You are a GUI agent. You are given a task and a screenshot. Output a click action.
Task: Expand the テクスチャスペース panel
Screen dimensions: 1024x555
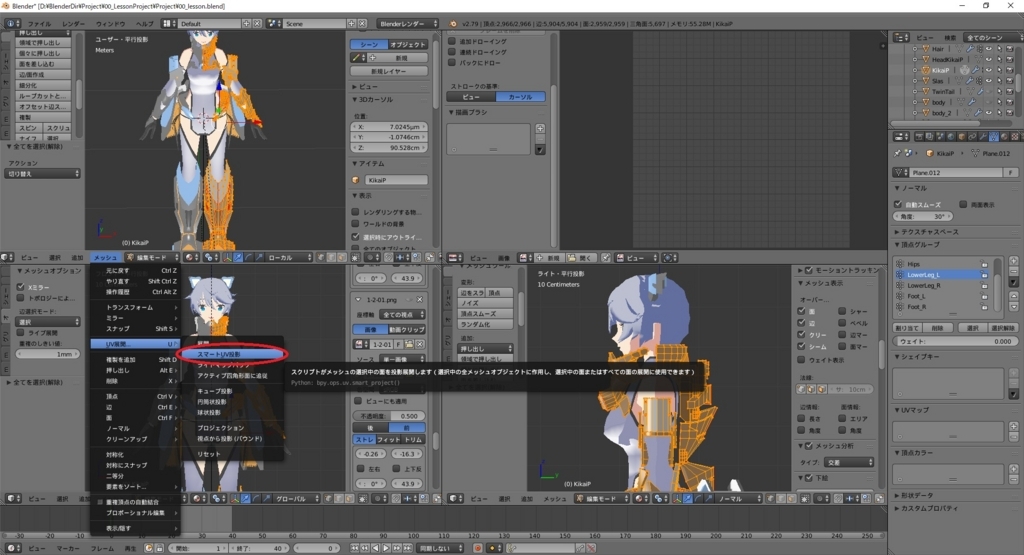point(925,232)
